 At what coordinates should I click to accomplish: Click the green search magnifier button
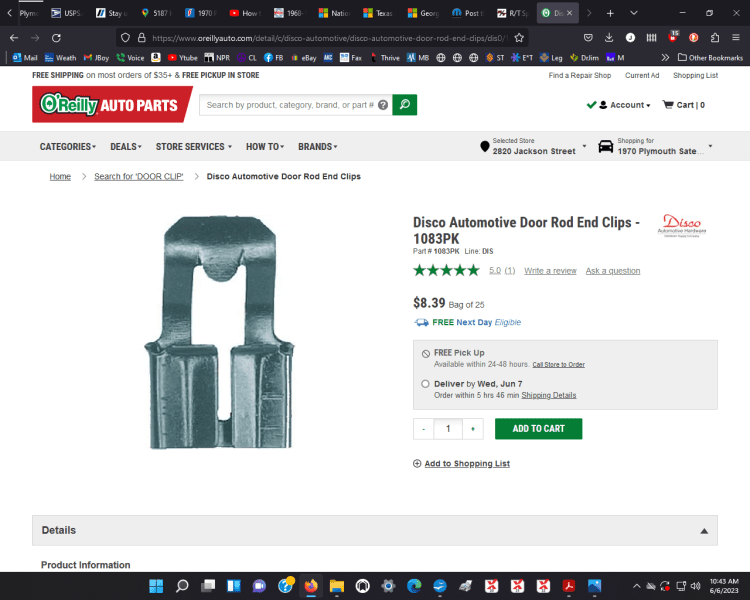[405, 105]
